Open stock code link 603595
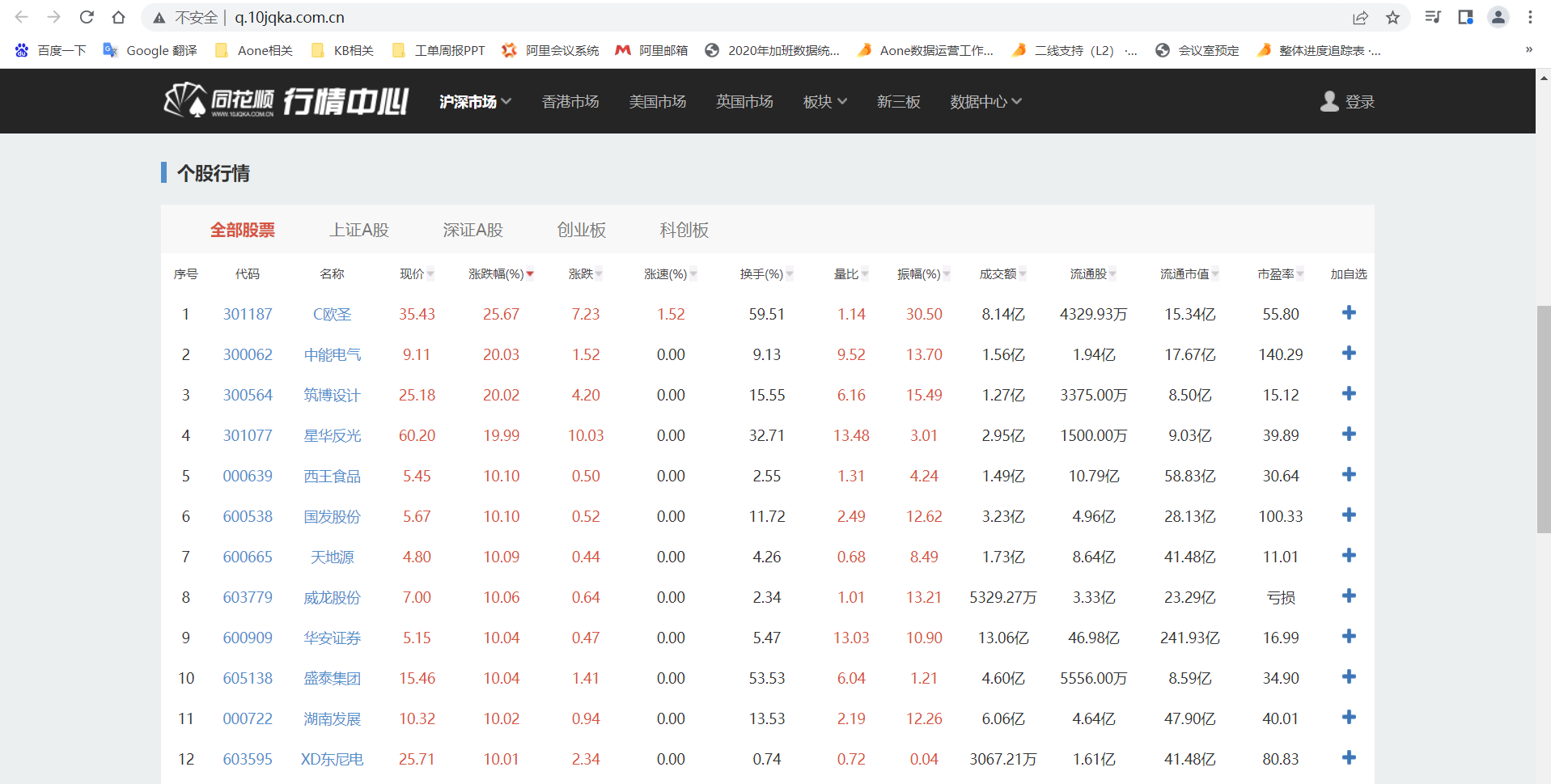 click(248, 759)
